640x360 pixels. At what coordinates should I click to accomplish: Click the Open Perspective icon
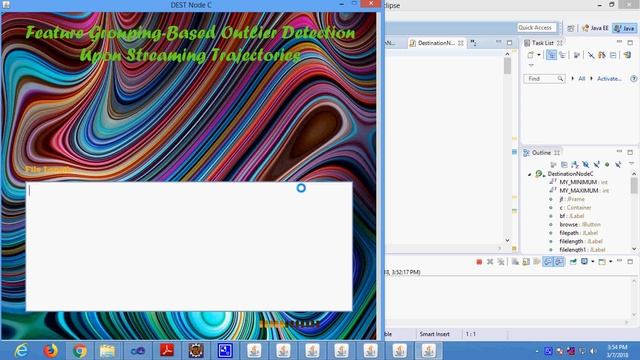[570, 28]
